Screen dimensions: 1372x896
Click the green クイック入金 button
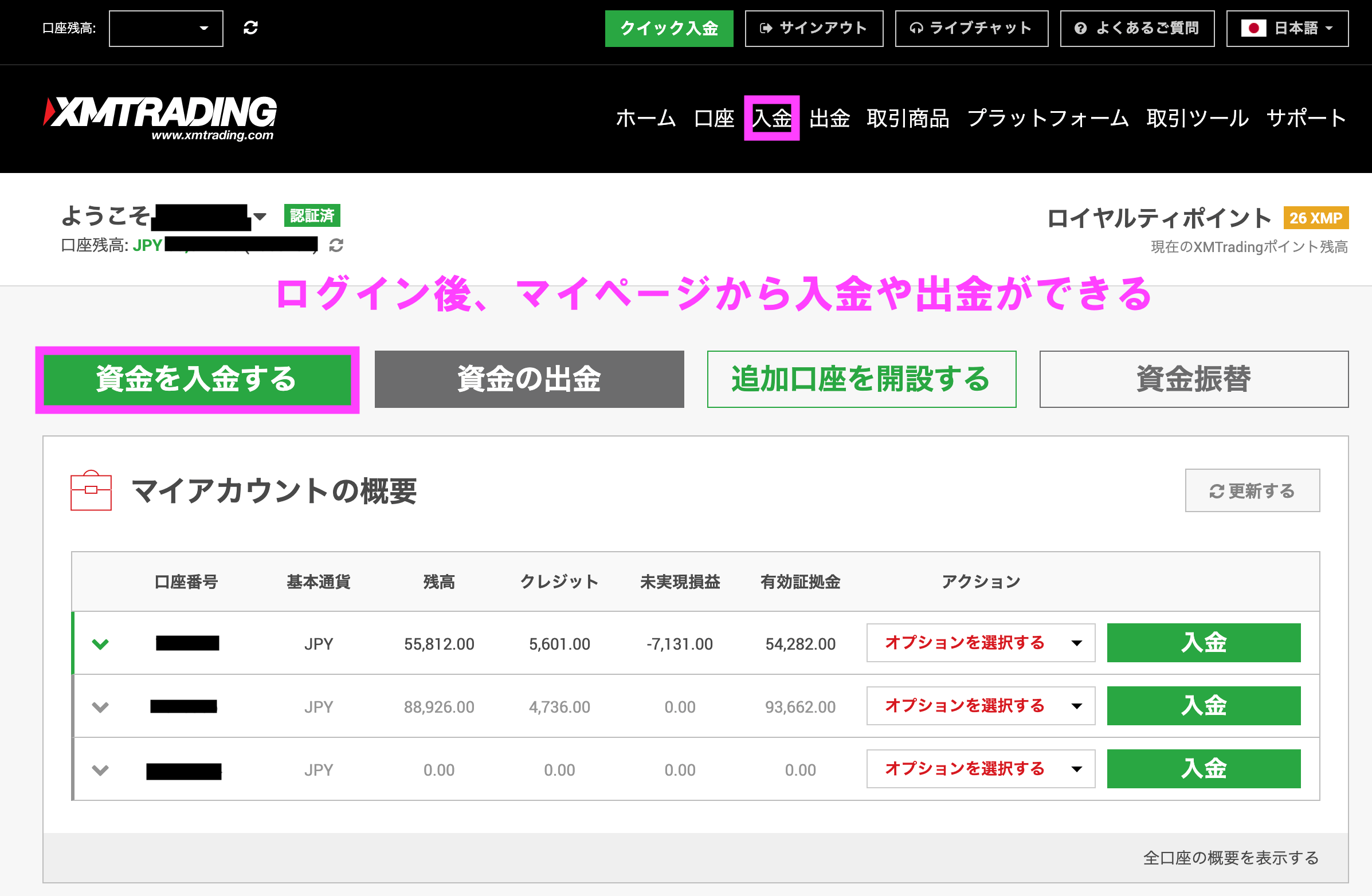669,28
